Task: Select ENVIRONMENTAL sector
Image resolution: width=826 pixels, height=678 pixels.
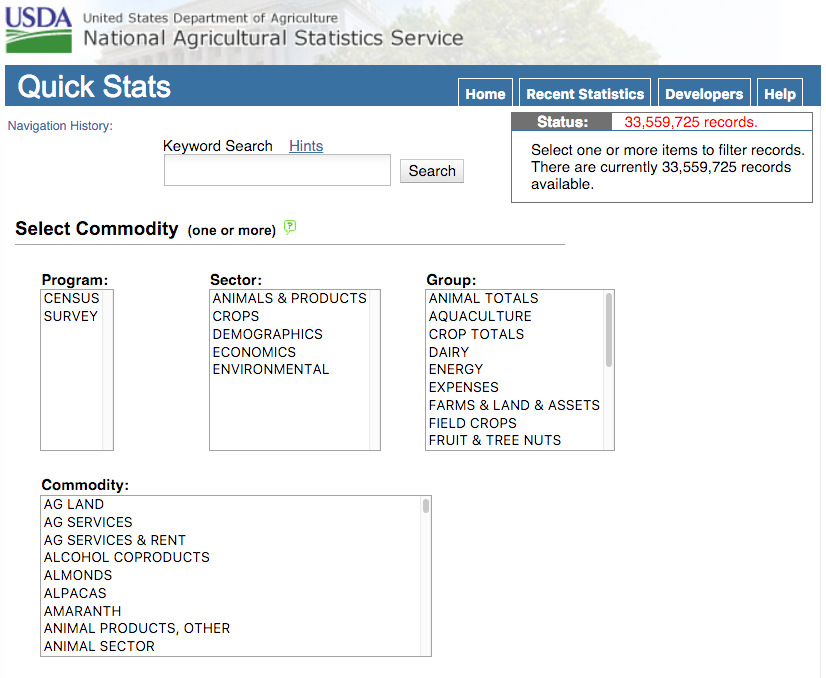Action: tap(290, 369)
